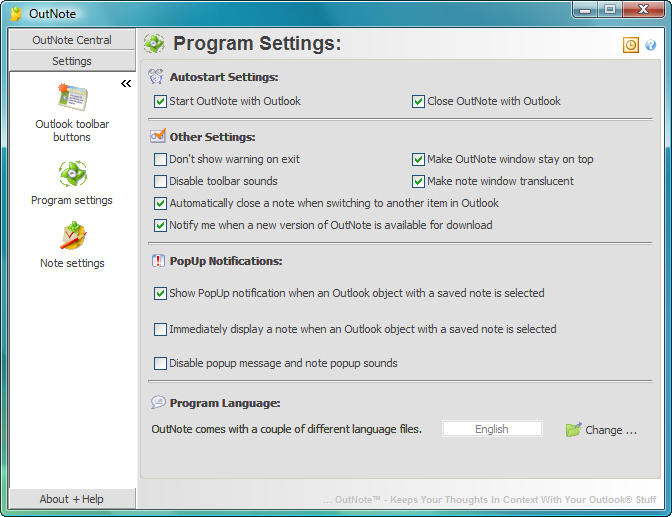Open the Program settings sidebar icon
The image size is (672, 517).
pos(73,174)
